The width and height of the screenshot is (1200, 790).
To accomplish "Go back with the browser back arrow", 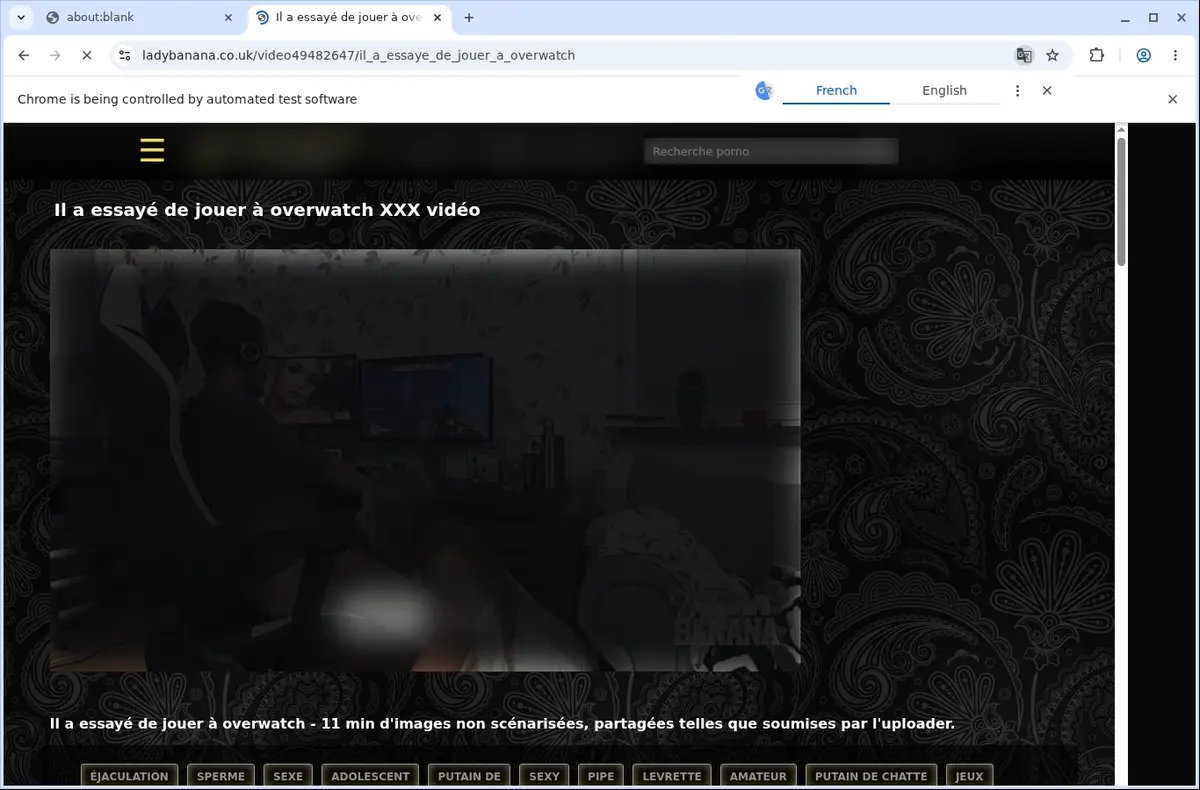I will pyautogui.click(x=24, y=55).
